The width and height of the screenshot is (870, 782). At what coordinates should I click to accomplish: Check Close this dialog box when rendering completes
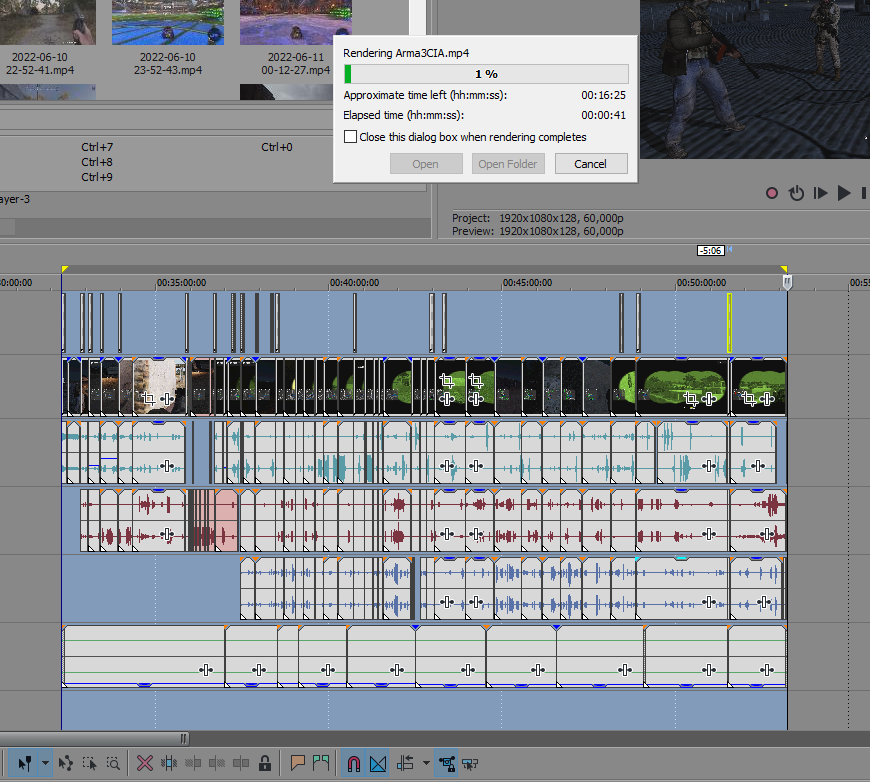pyautogui.click(x=350, y=137)
